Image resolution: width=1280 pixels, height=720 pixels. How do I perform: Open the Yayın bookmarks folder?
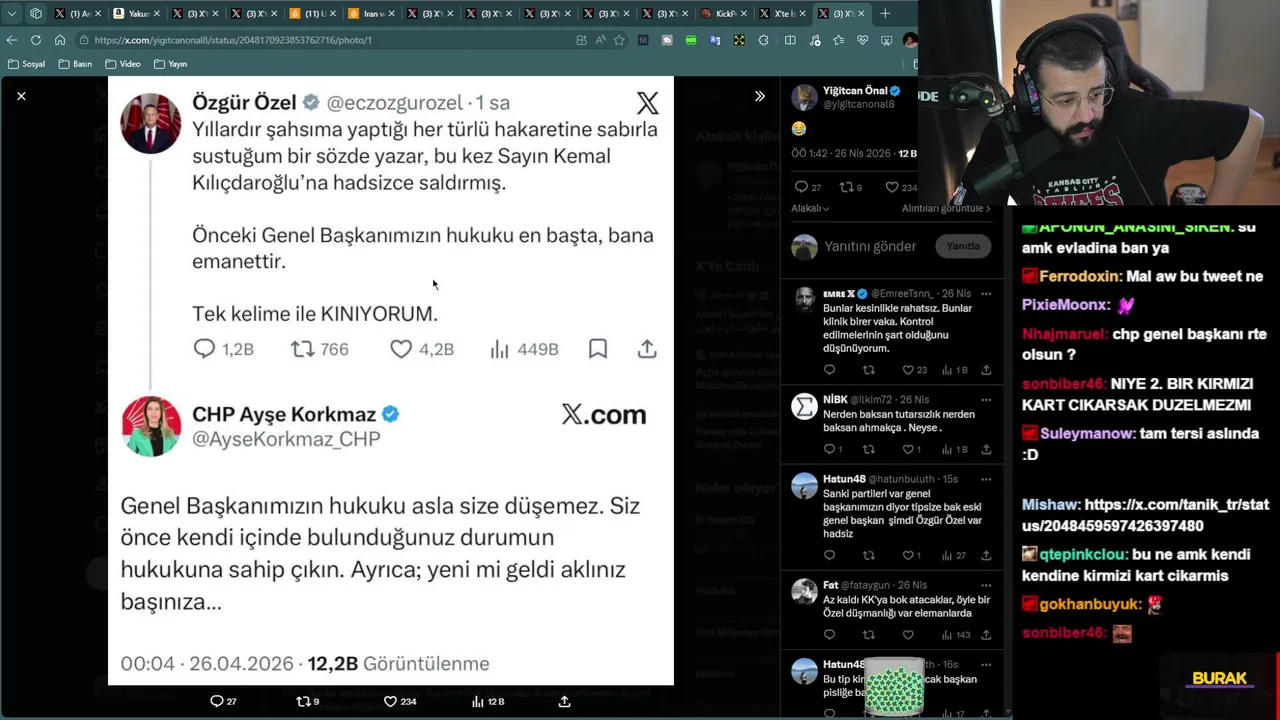click(x=170, y=64)
